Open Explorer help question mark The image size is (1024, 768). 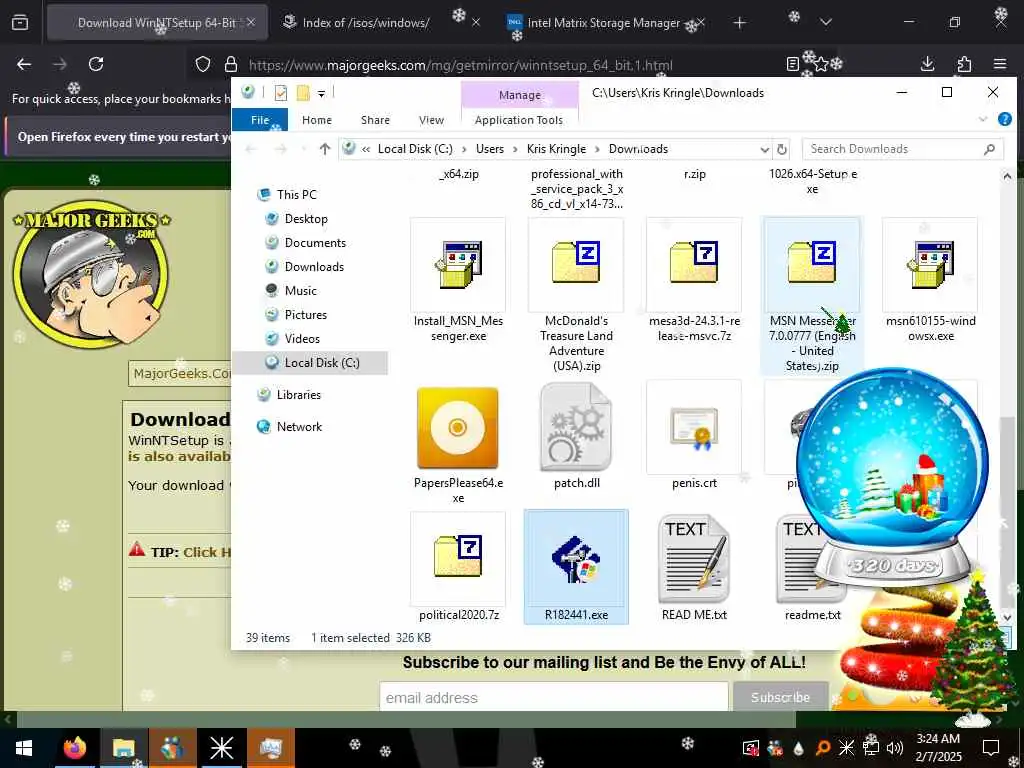point(1005,119)
